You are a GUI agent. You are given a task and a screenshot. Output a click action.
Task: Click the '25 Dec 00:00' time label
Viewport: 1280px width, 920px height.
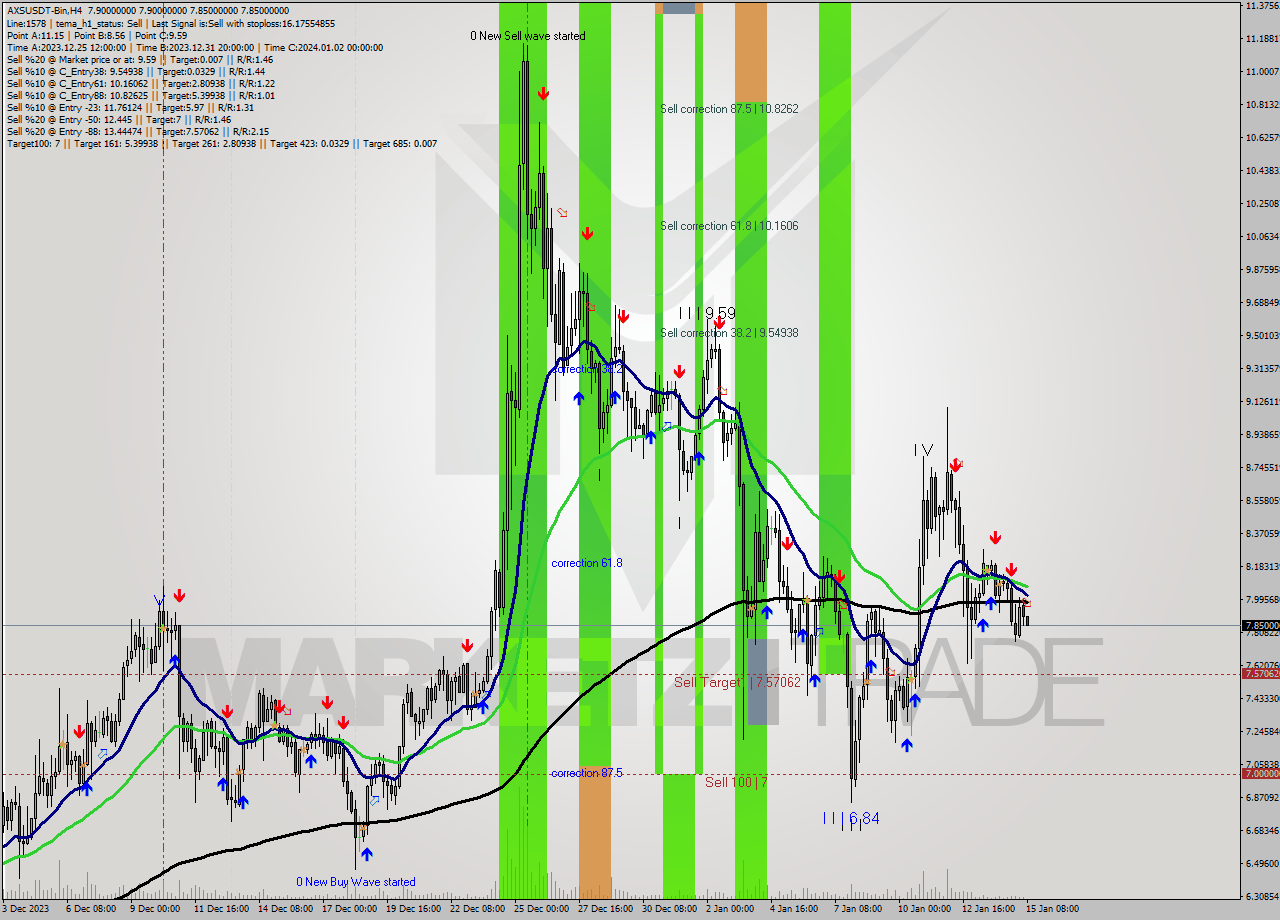pyautogui.click(x=540, y=909)
